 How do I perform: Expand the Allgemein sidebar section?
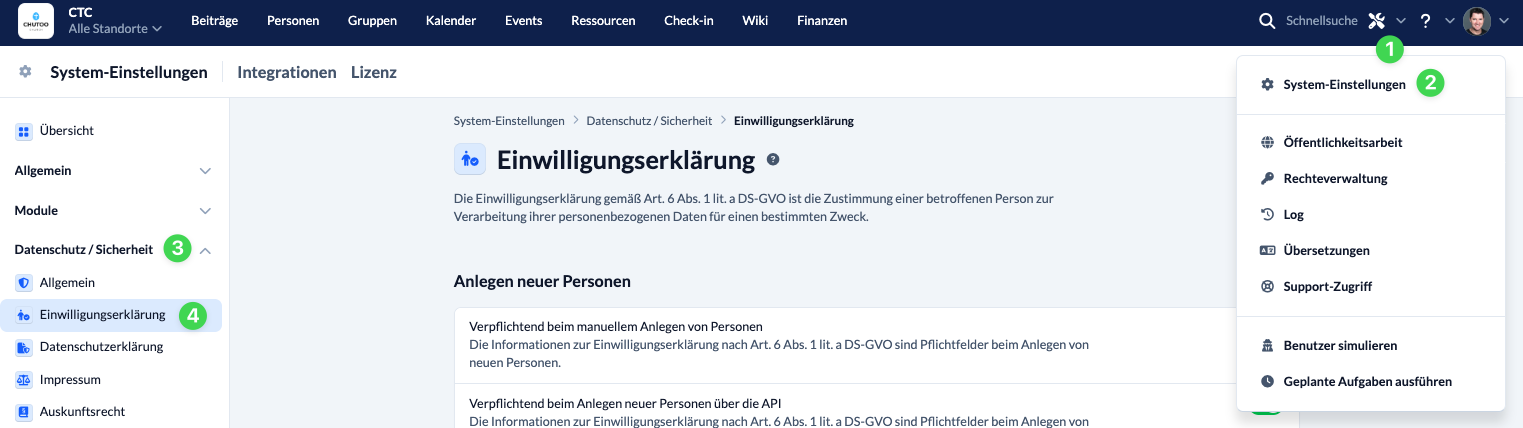(205, 171)
